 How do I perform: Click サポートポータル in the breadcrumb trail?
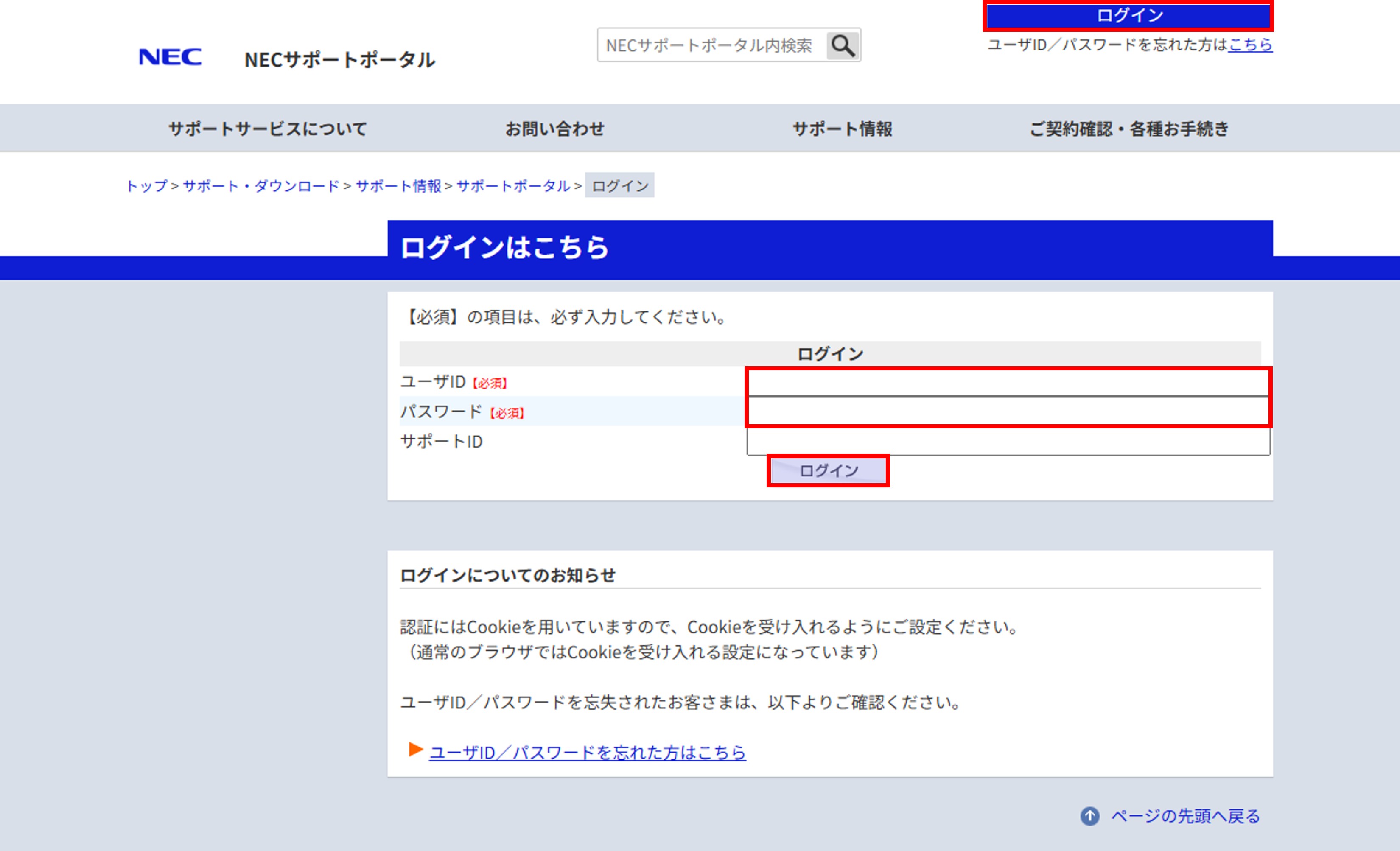(x=514, y=185)
